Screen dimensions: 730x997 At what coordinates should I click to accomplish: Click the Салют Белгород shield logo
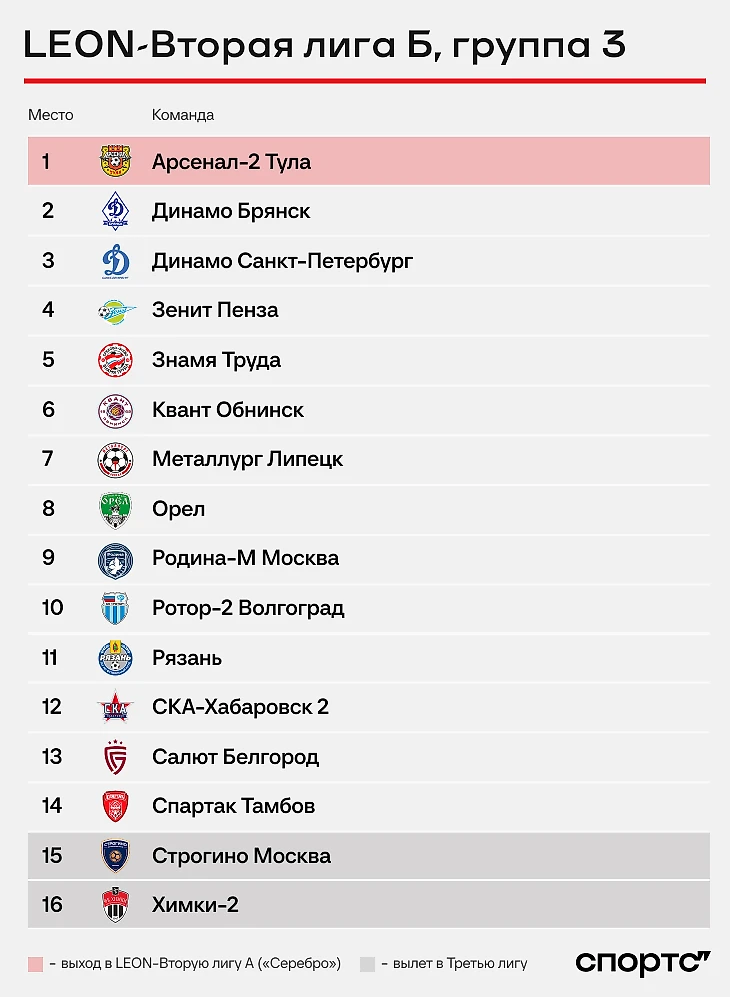[115, 757]
